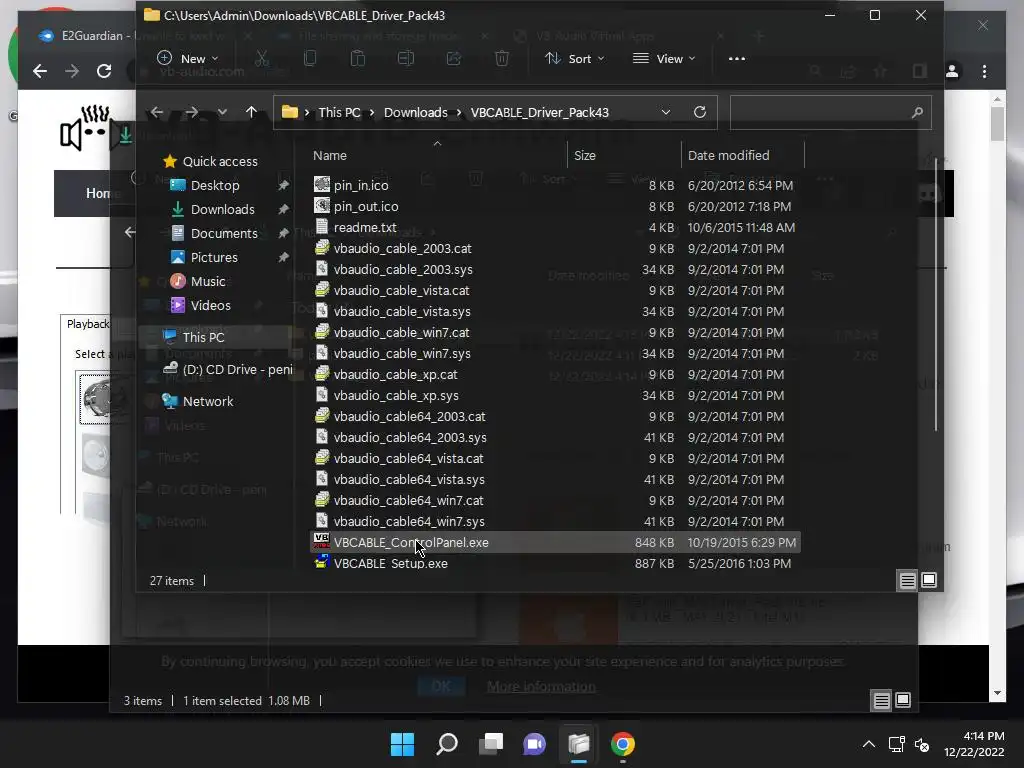The width and height of the screenshot is (1024, 768).
Task: Sort files by Name column header
Action: [330, 155]
